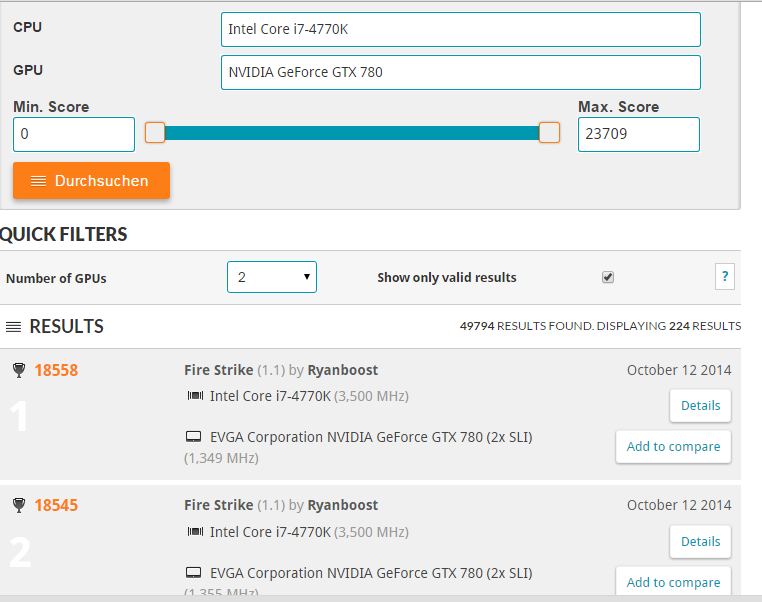
Task: Click 'Fire Strike (1.1) by Ryanboost' in result 1
Action: click(x=281, y=370)
